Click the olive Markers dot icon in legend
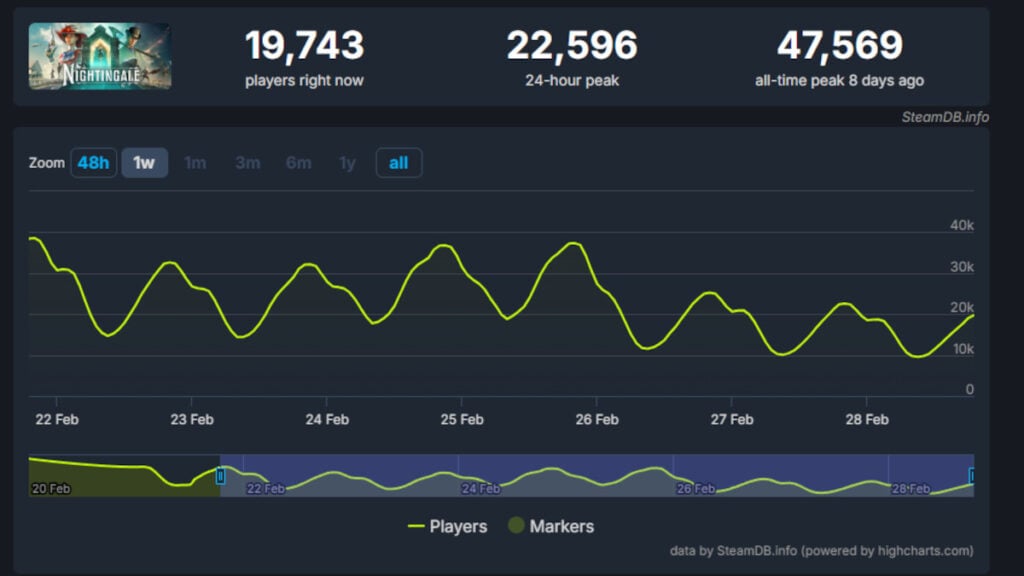This screenshot has height=576, width=1024. click(516, 526)
